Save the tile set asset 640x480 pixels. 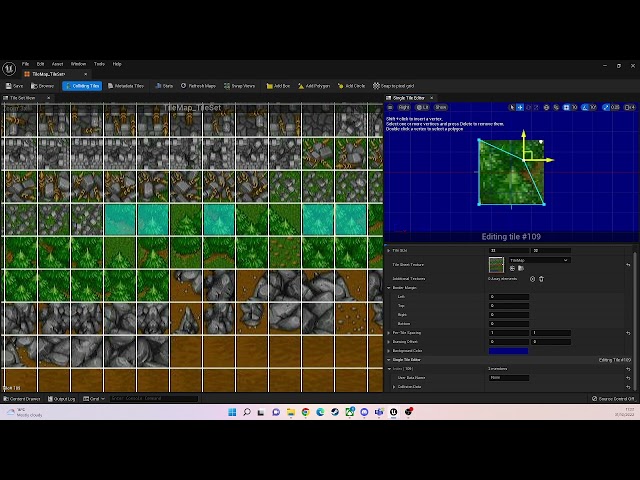coord(14,86)
